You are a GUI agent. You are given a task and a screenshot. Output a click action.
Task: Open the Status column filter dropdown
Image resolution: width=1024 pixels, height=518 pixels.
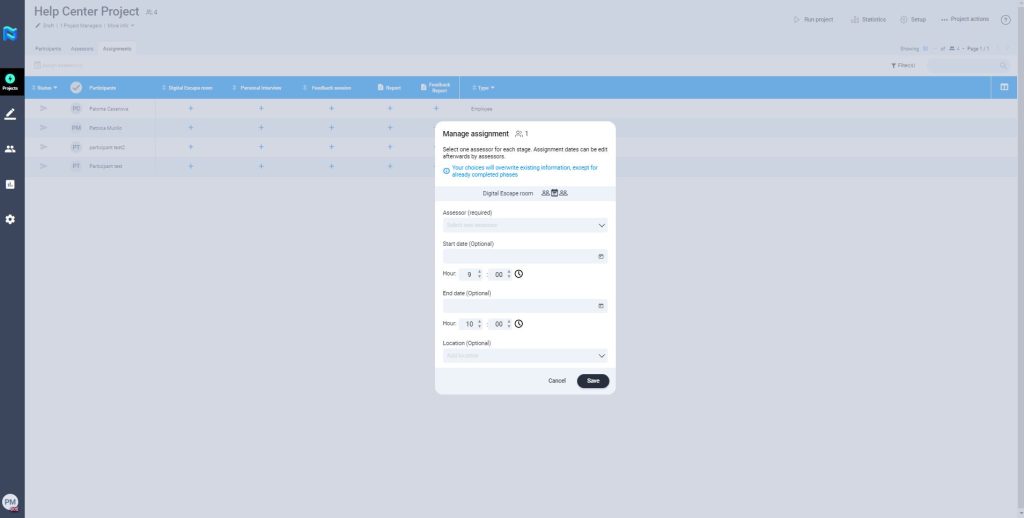[46, 88]
